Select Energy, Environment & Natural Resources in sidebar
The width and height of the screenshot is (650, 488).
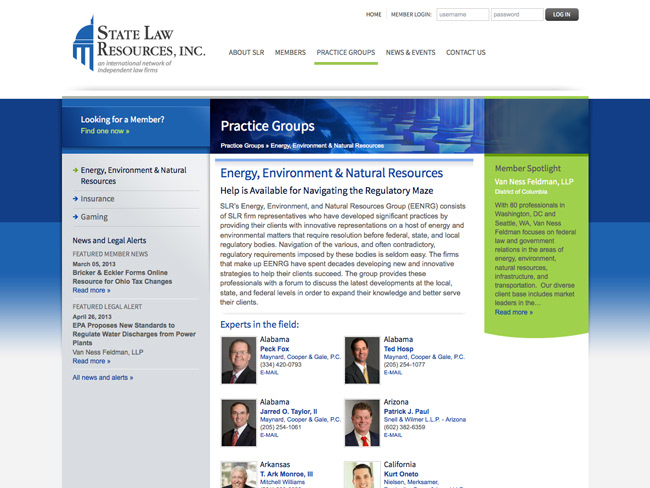click(133, 176)
